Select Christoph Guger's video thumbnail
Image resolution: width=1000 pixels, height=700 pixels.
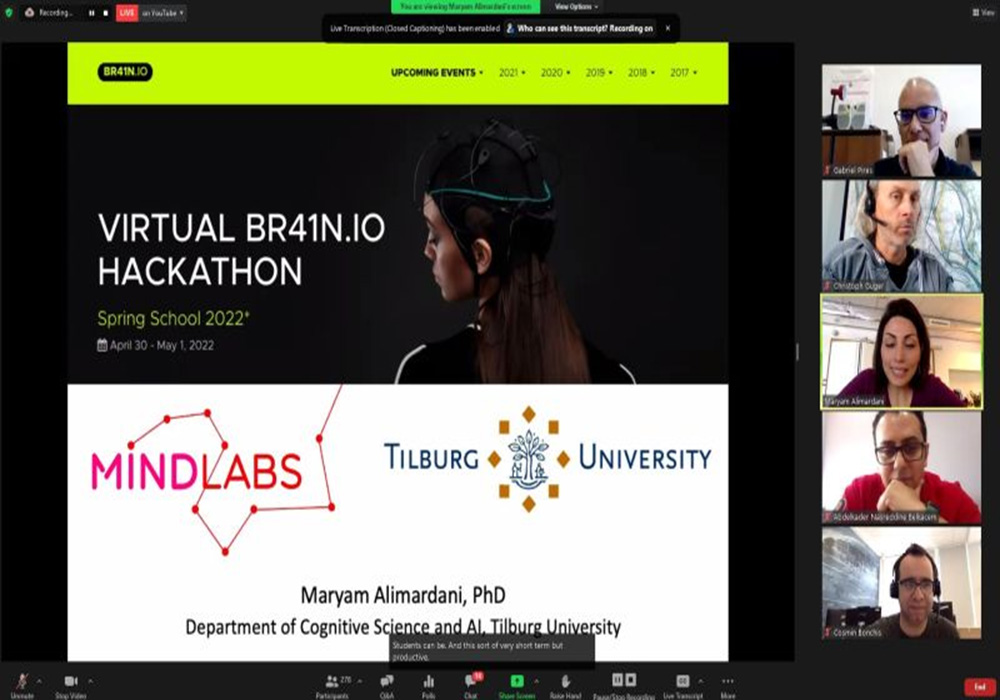(901, 236)
